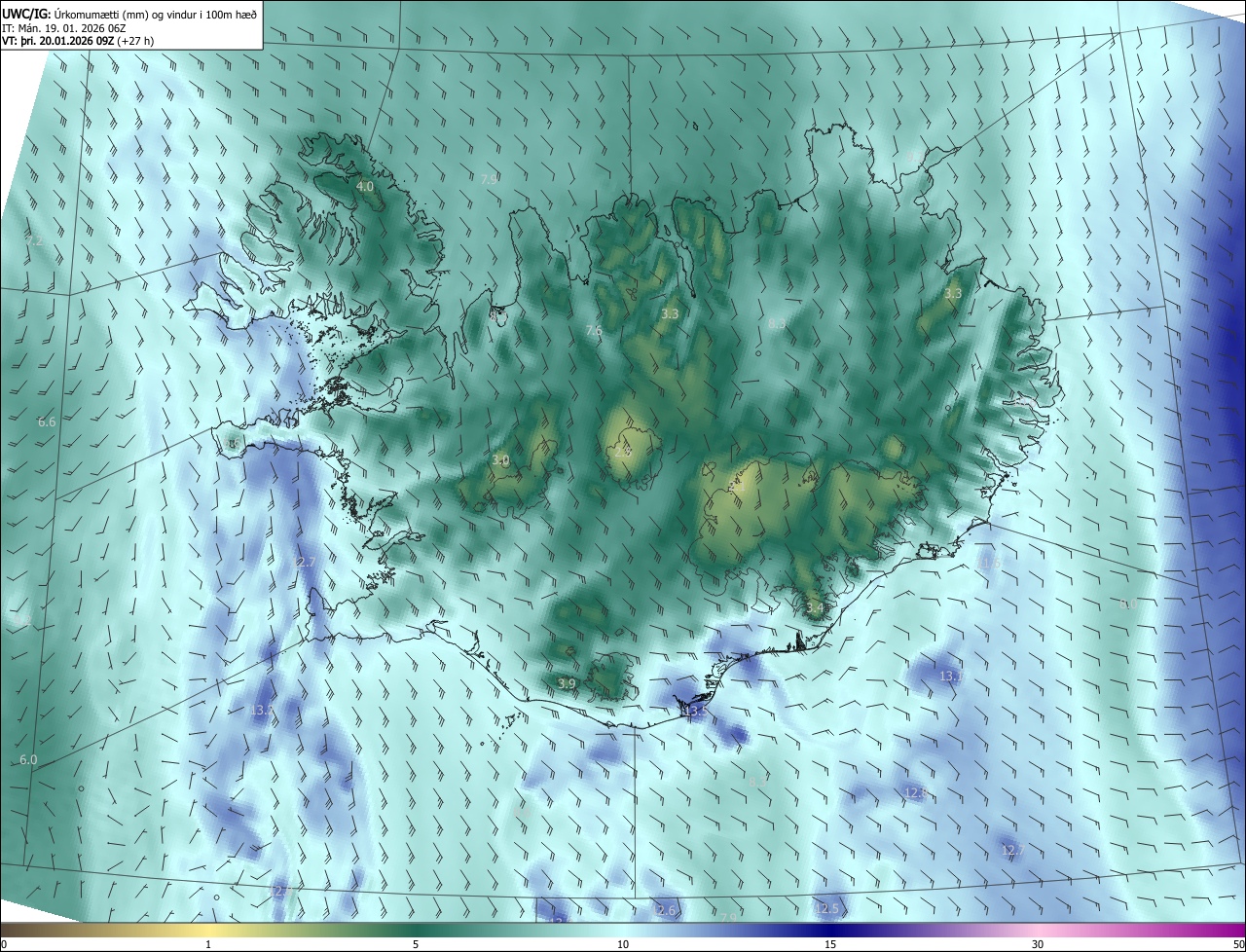Image resolution: width=1246 pixels, height=952 pixels.
Task: Click the '10' tick on the color scale
Action: point(623,944)
